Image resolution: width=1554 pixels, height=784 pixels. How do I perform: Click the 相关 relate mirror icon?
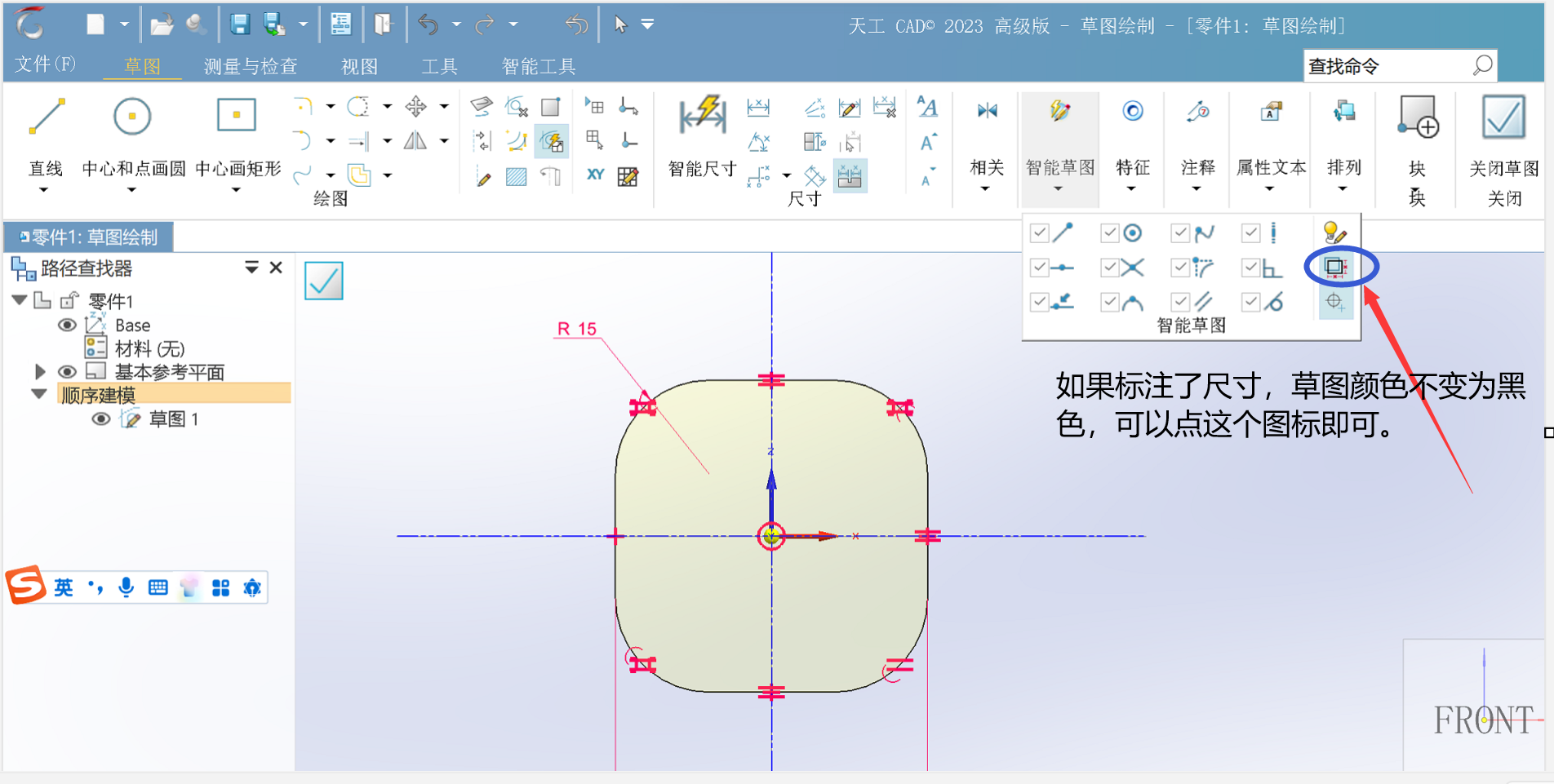[987, 111]
